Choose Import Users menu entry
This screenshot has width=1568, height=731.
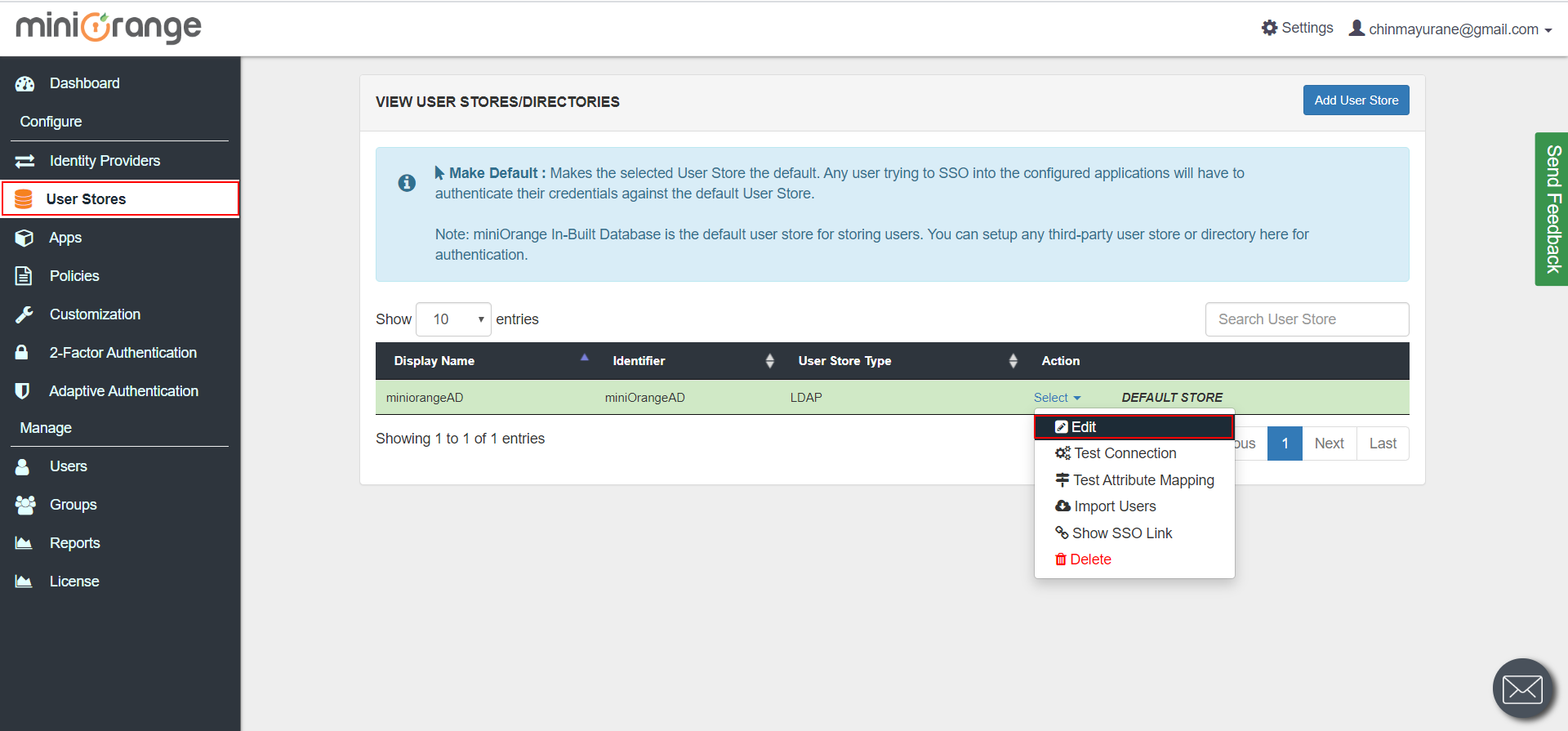coord(1134,506)
